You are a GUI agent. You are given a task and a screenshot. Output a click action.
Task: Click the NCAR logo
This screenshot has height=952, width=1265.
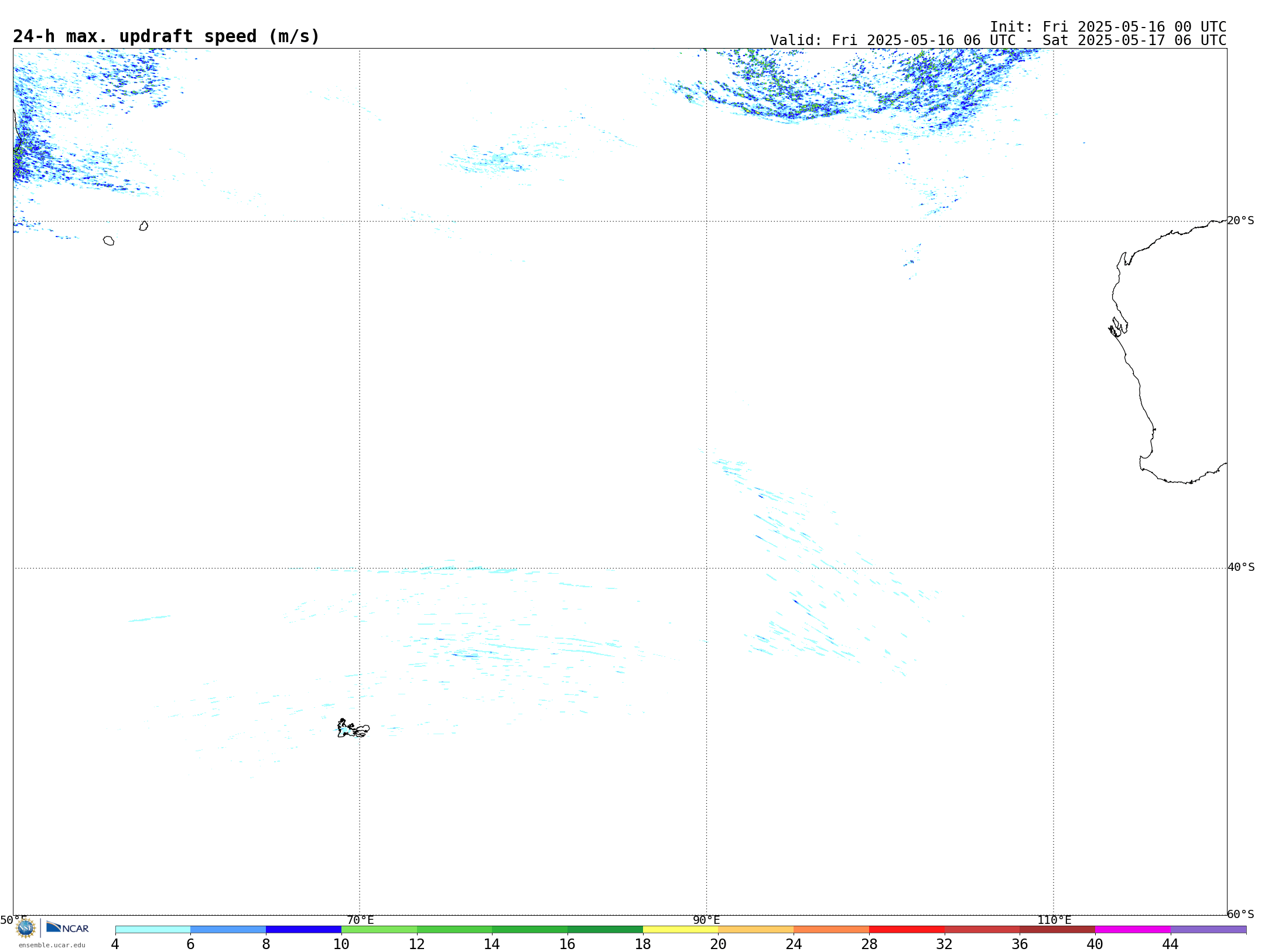(x=67, y=927)
